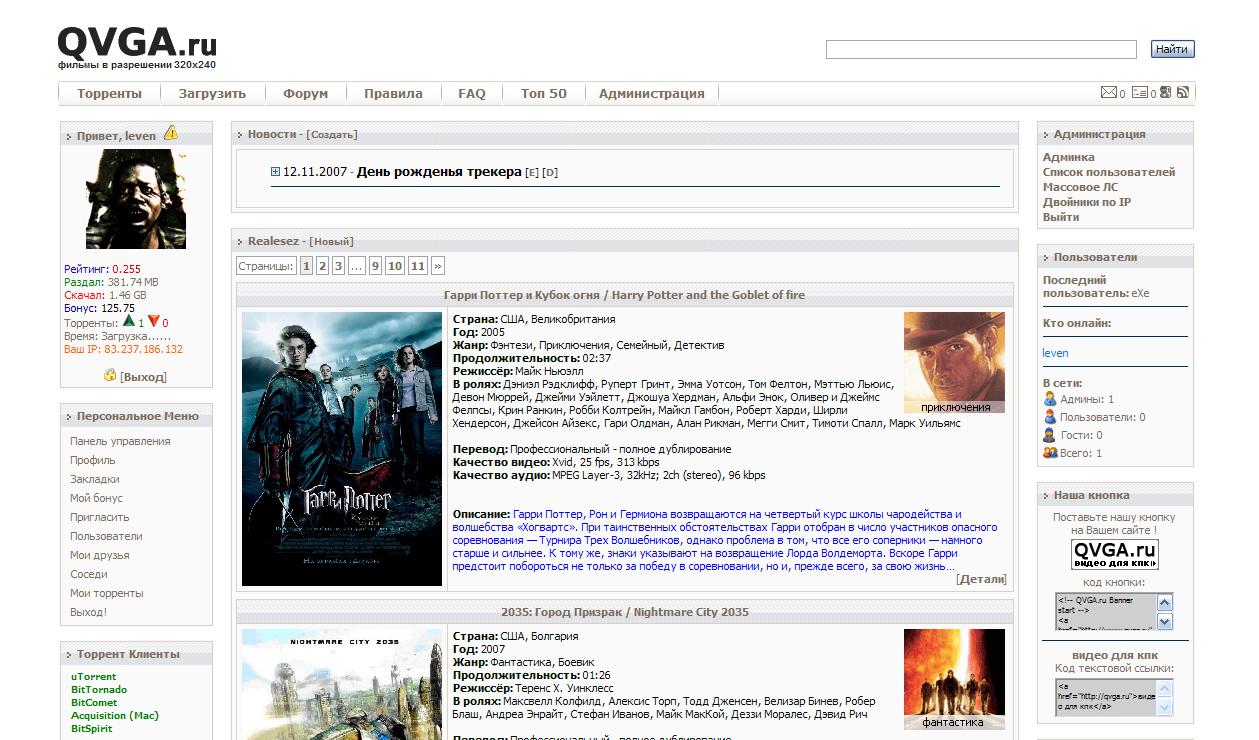Click the friends icon beside RSS
Image resolution: width=1259 pixels, height=740 pixels.
tap(1166, 93)
